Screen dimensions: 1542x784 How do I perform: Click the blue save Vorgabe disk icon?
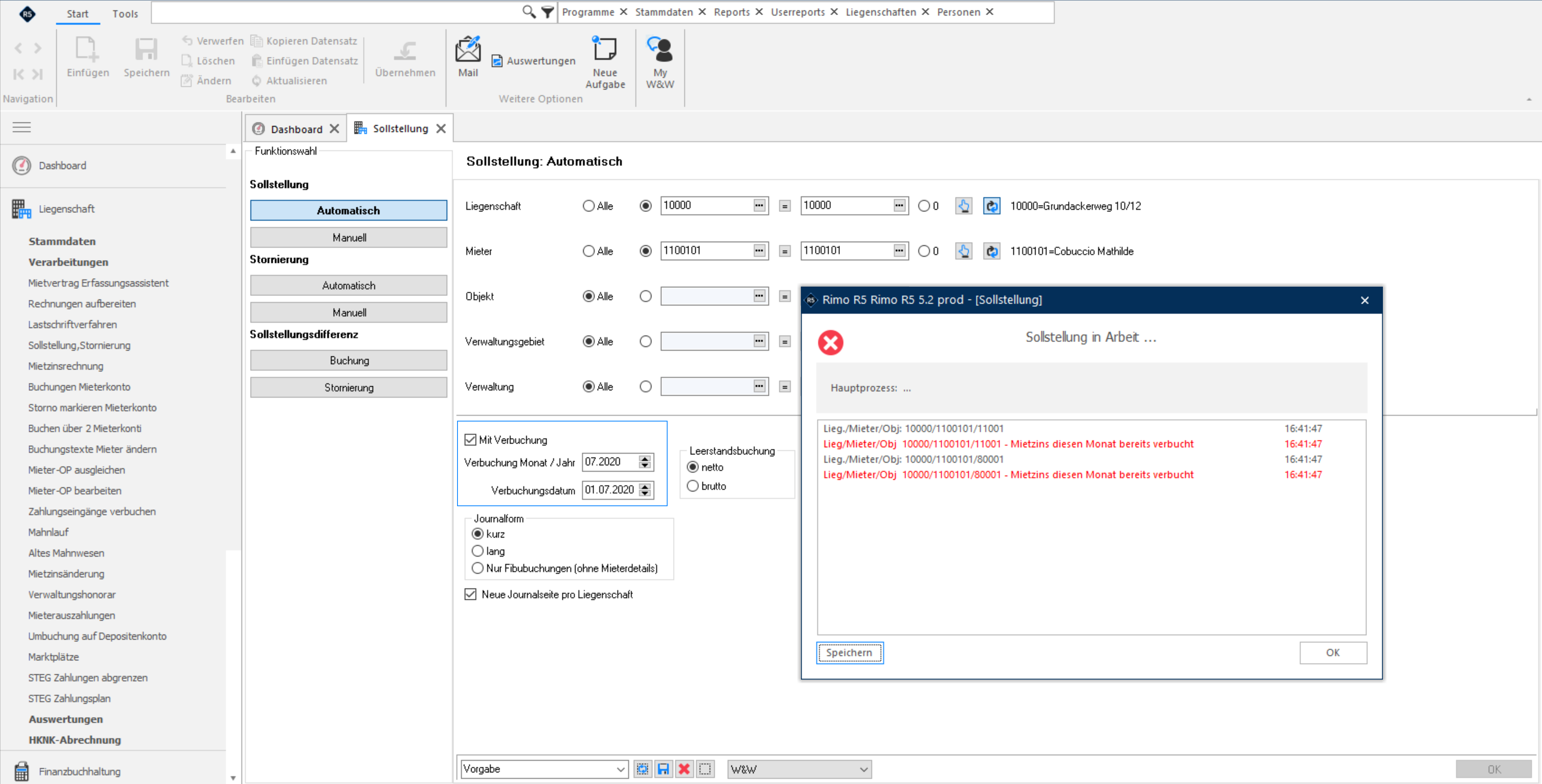(x=663, y=768)
